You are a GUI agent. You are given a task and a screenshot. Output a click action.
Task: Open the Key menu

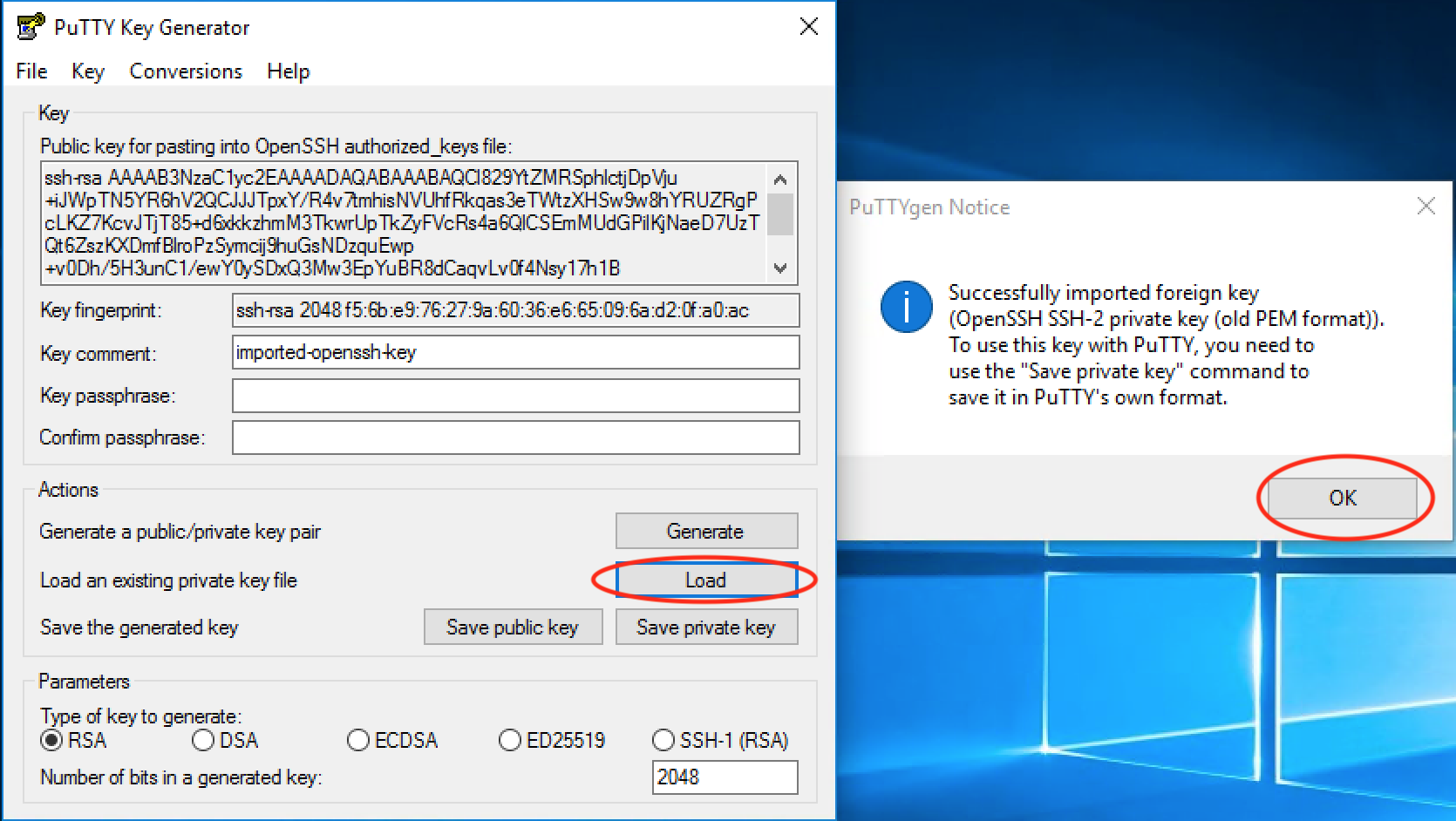88,71
